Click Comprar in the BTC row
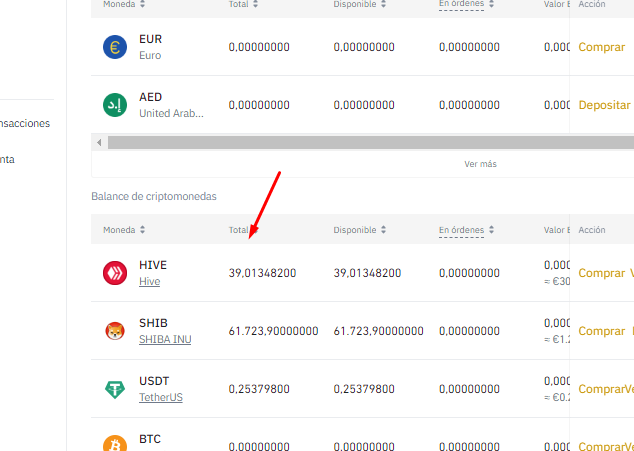Screen dimensions: 634x451 [x=601, y=446]
